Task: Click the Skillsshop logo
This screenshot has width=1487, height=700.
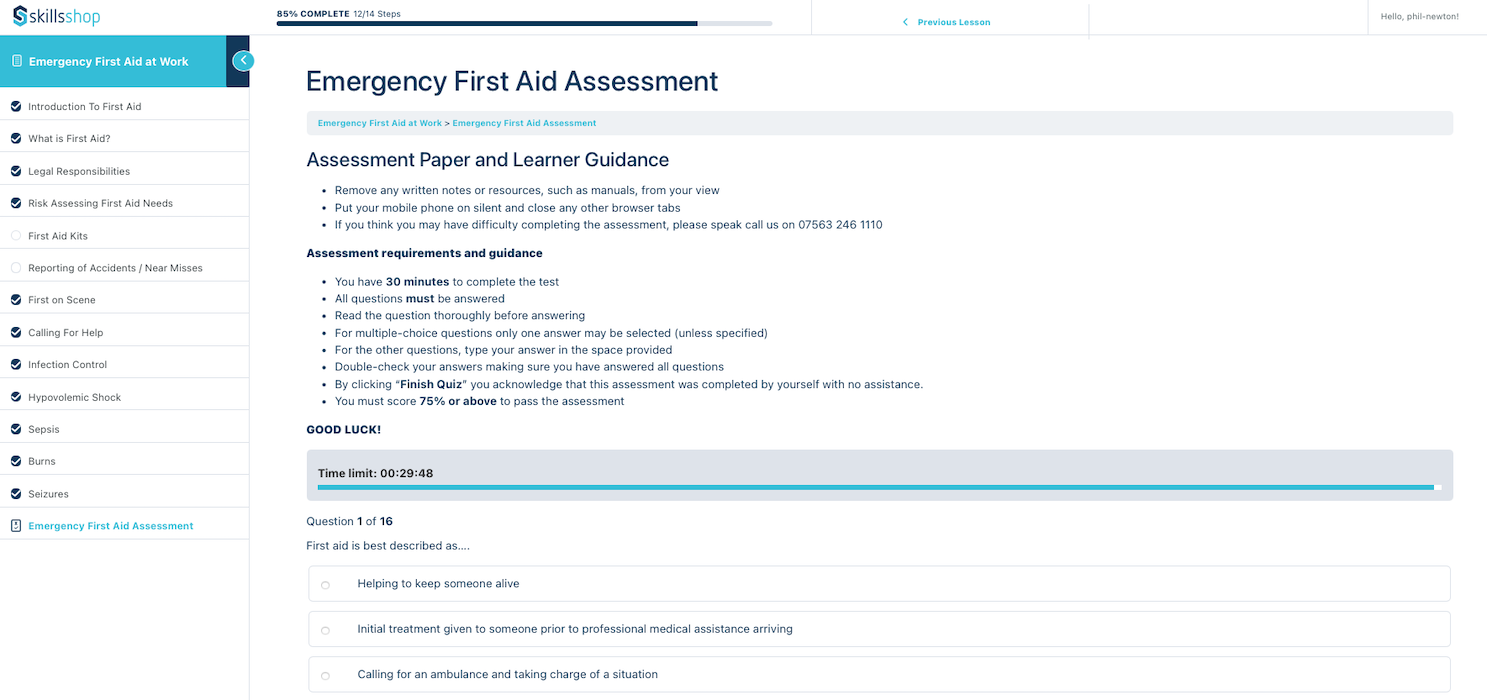Action: click(x=56, y=16)
